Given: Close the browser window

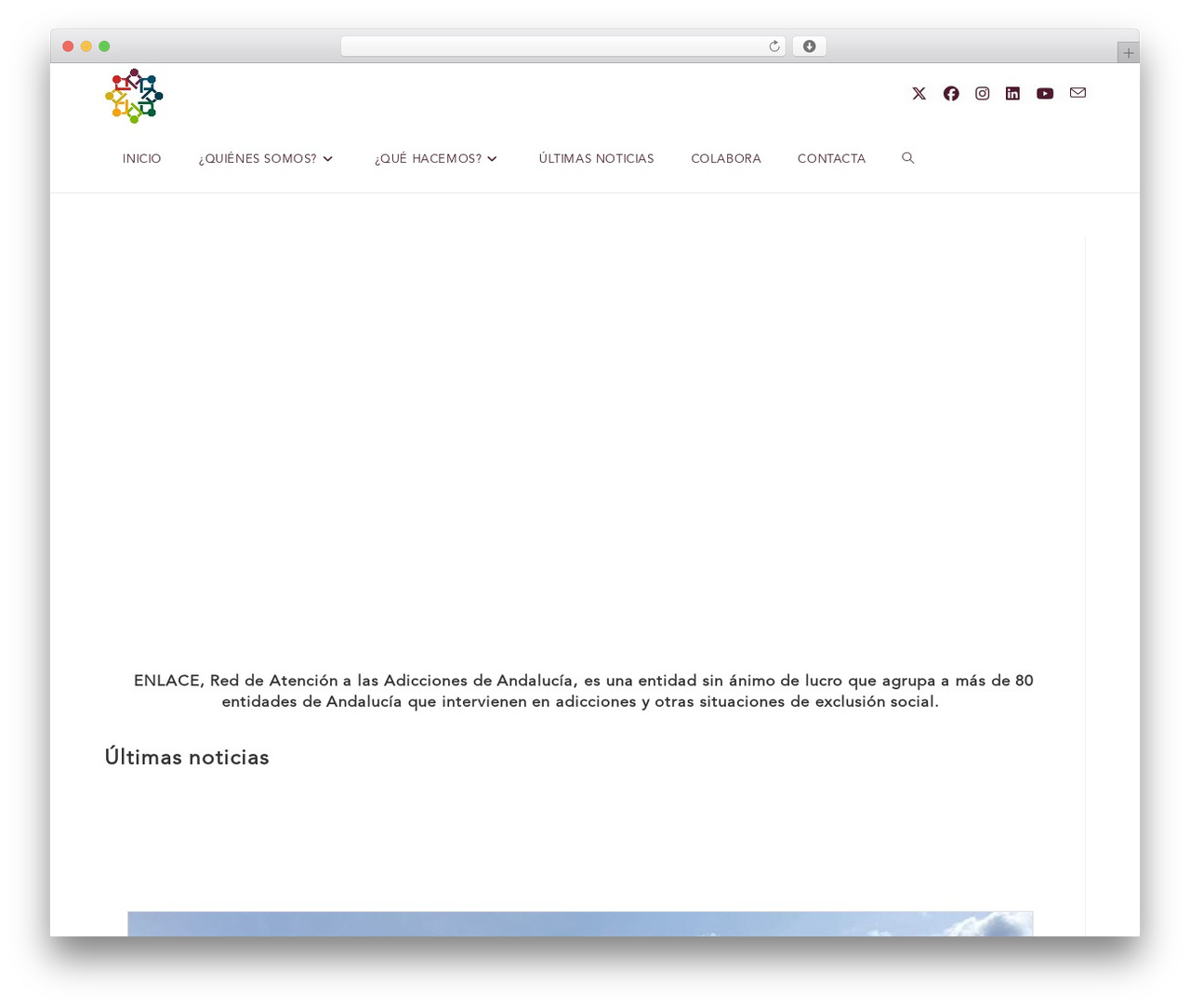Looking at the screenshot, I should click(x=68, y=46).
